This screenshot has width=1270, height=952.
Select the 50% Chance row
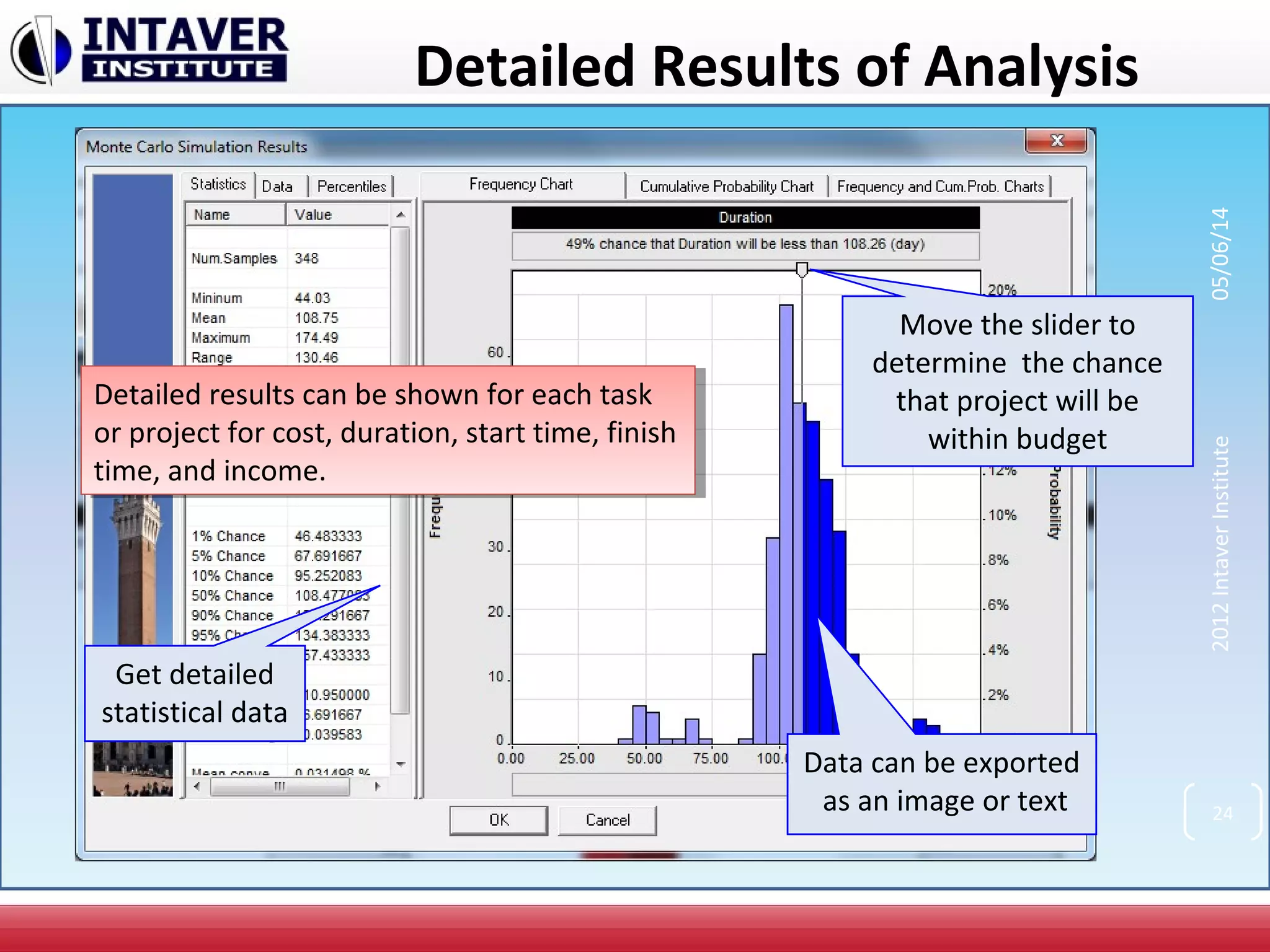pos(288,596)
